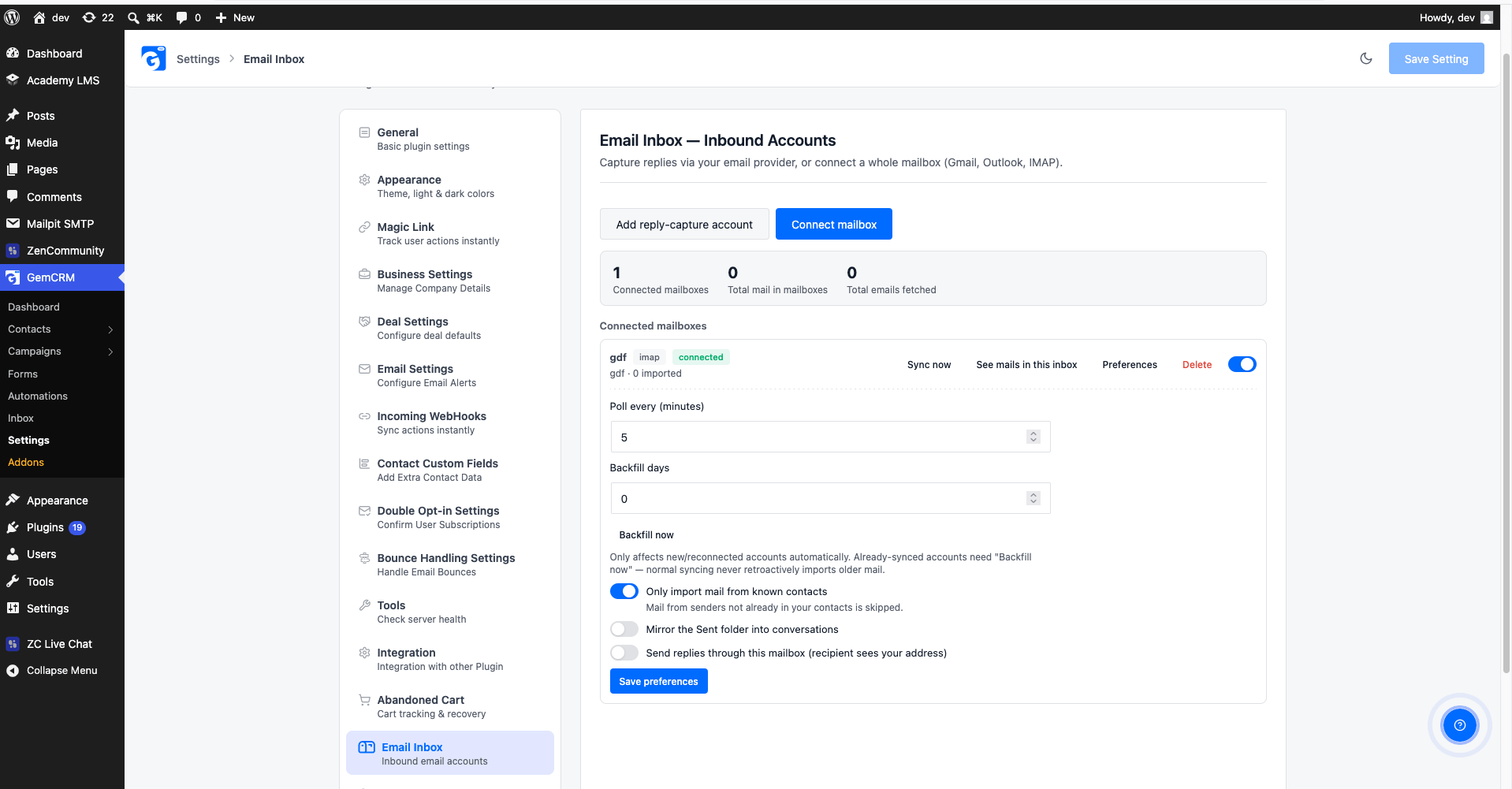Disable the gdf mailbox toggle
This screenshot has height=789, width=1512.
[x=1242, y=364]
